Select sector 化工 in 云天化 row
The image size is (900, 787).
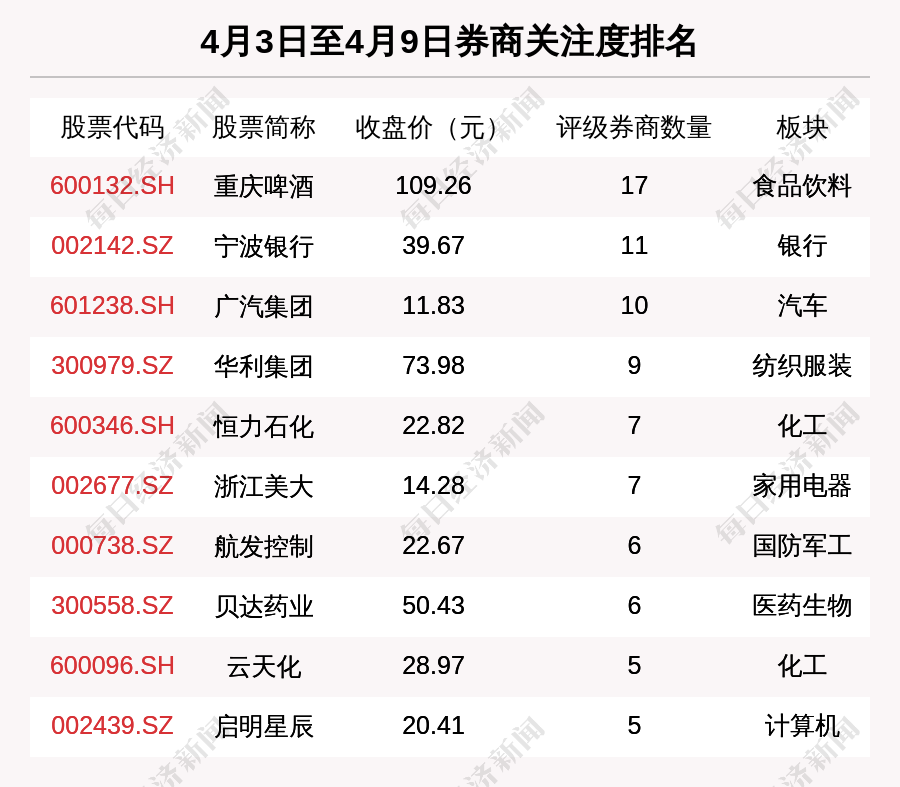click(802, 666)
